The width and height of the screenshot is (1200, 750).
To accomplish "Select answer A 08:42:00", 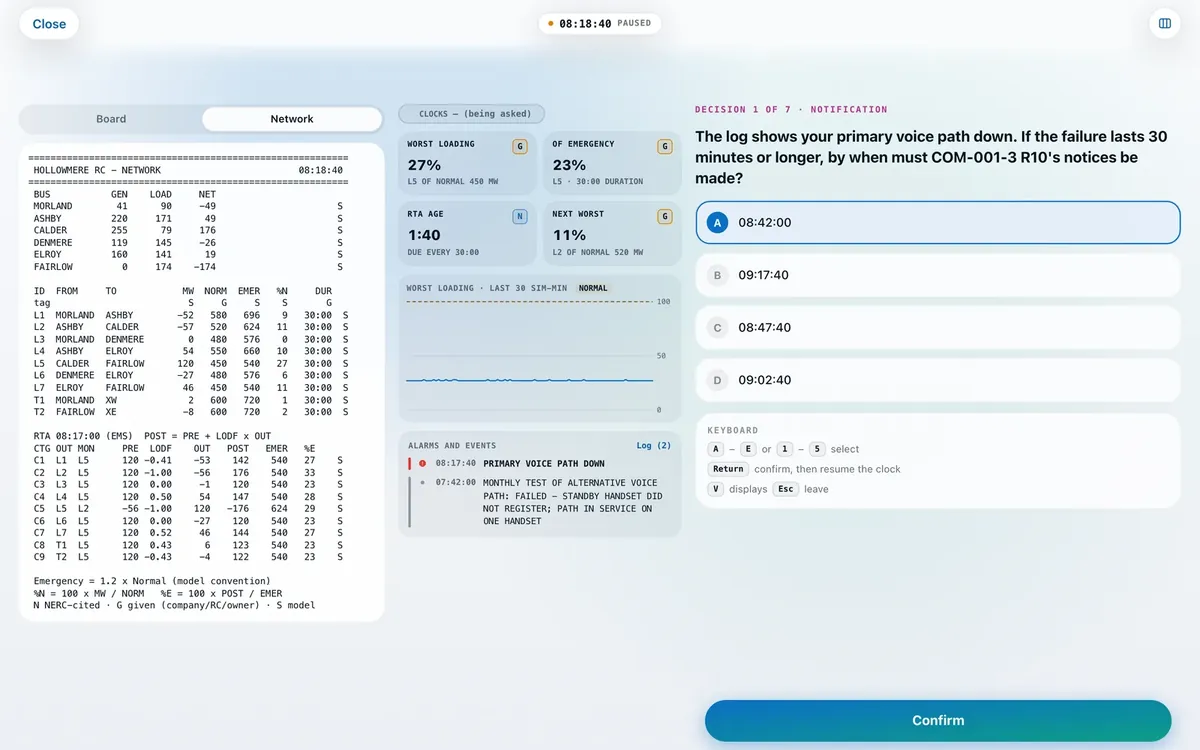I will [x=938, y=223].
